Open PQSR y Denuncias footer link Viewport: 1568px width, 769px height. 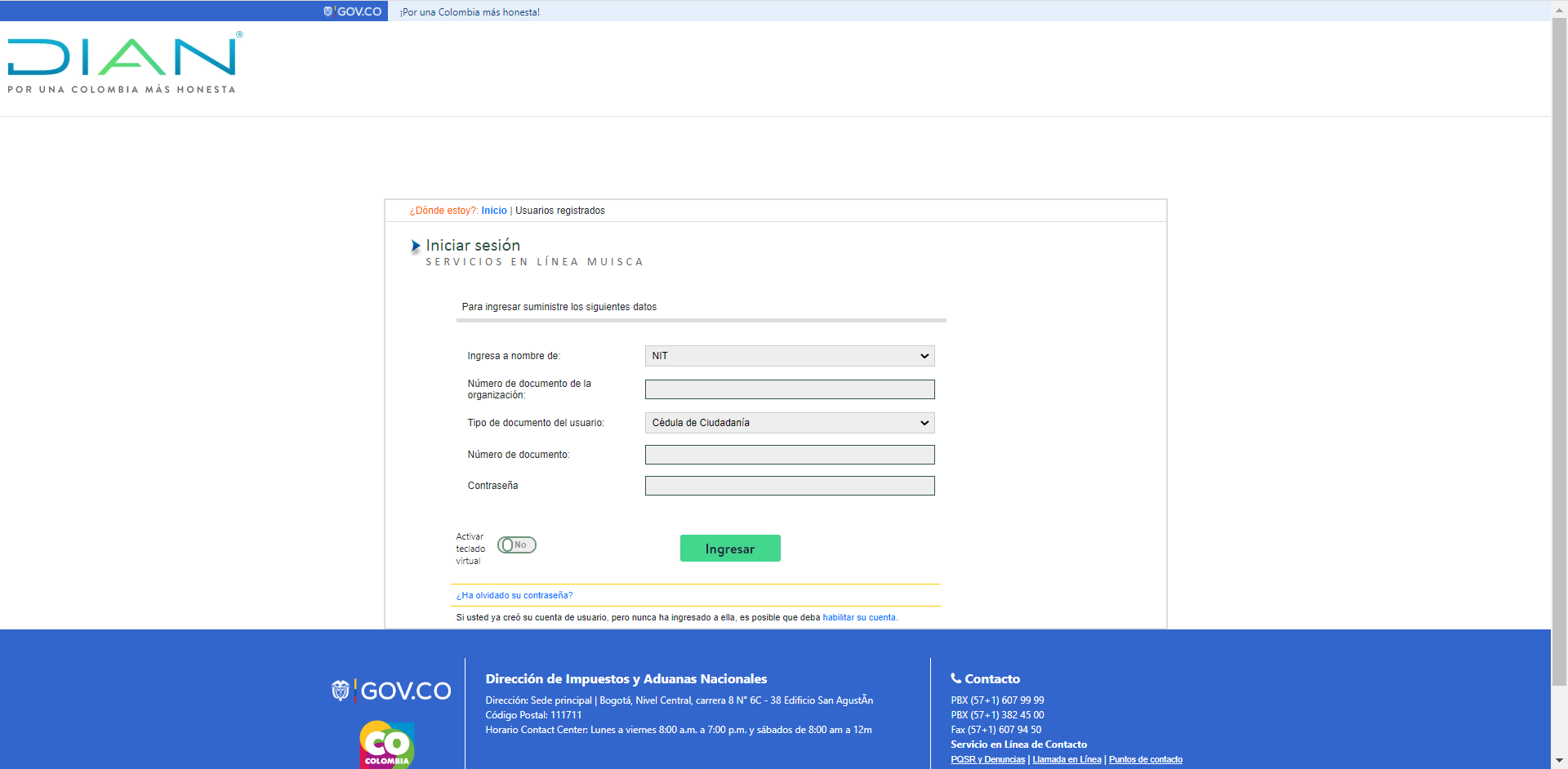click(987, 760)
